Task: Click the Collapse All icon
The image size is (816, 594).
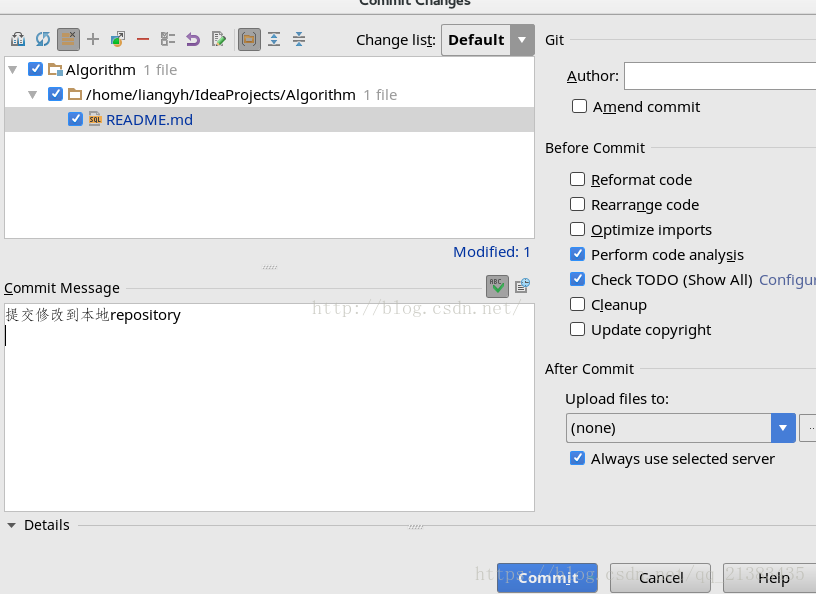Action: coord(299,40)
